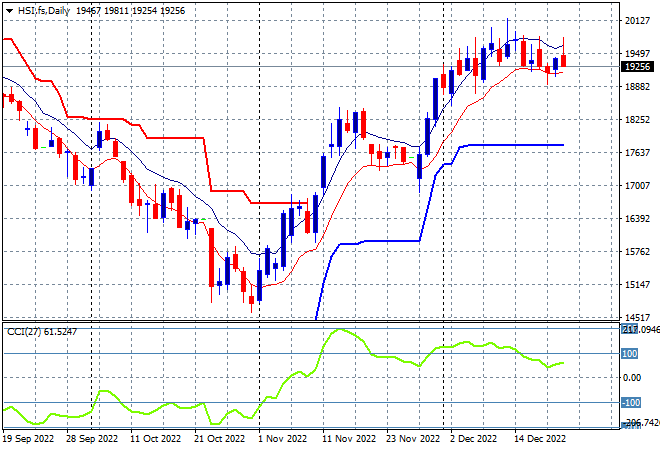Click the 14517 price axis label
This screenshot has height=450, width=660.
tap(637, 317)
